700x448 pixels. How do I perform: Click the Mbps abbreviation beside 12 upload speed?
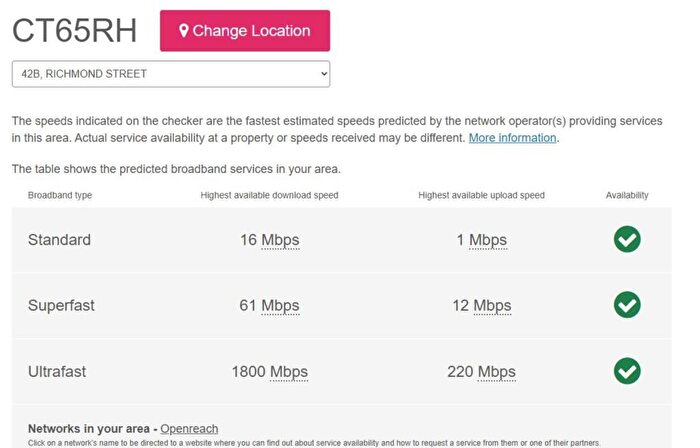point(492,306)
